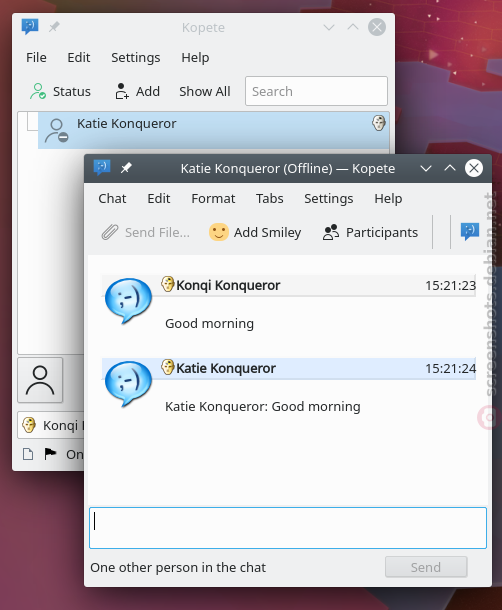502x610 pixels.
Task: Open the Help menu in chat window
Action: [x=388, y=199]
